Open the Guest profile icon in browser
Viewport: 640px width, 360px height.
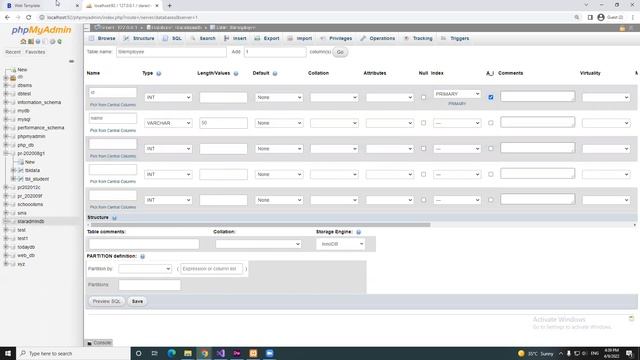[x=601, y=18]
